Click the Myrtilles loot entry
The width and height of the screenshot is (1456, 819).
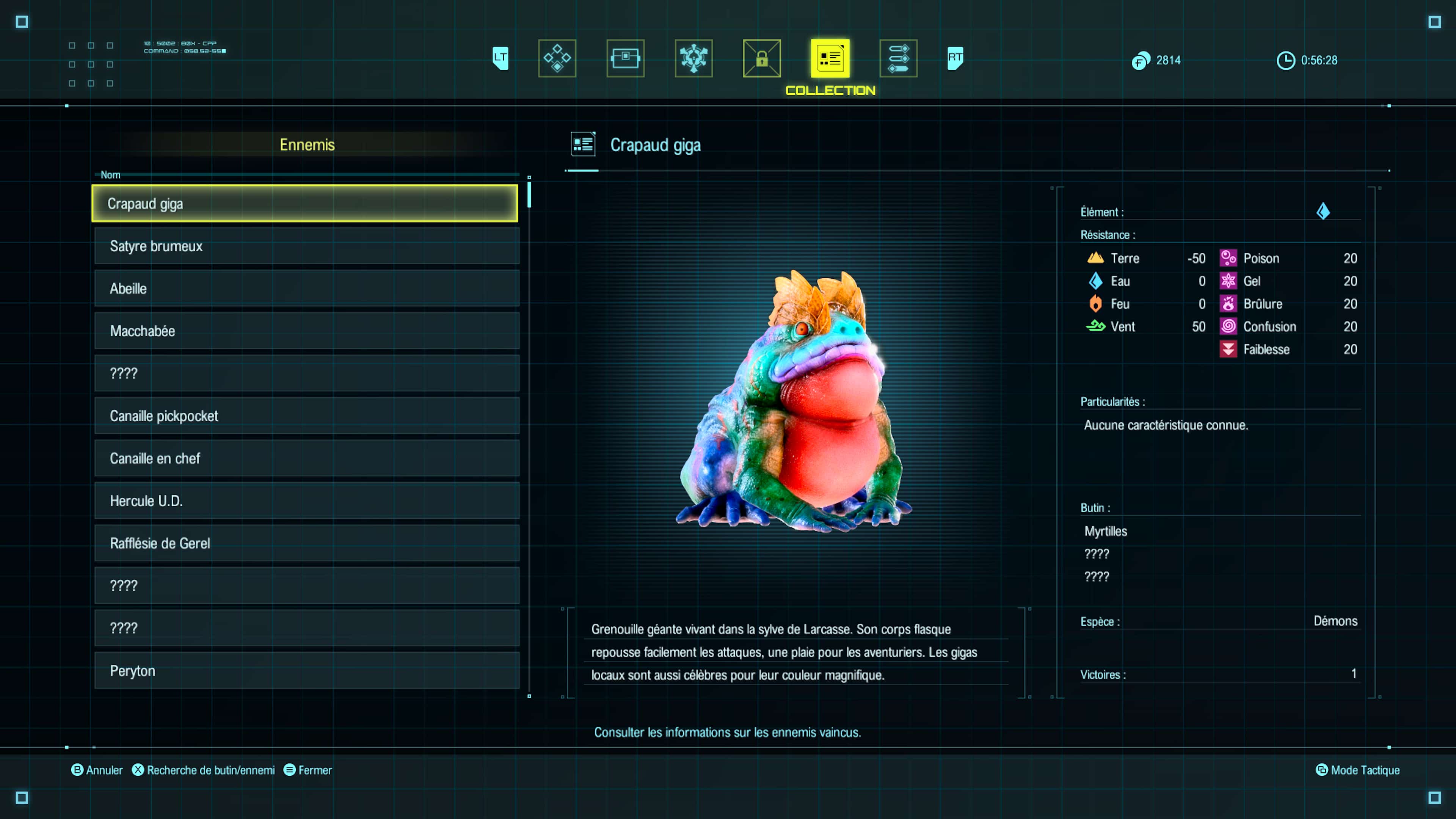(1106, 531)
